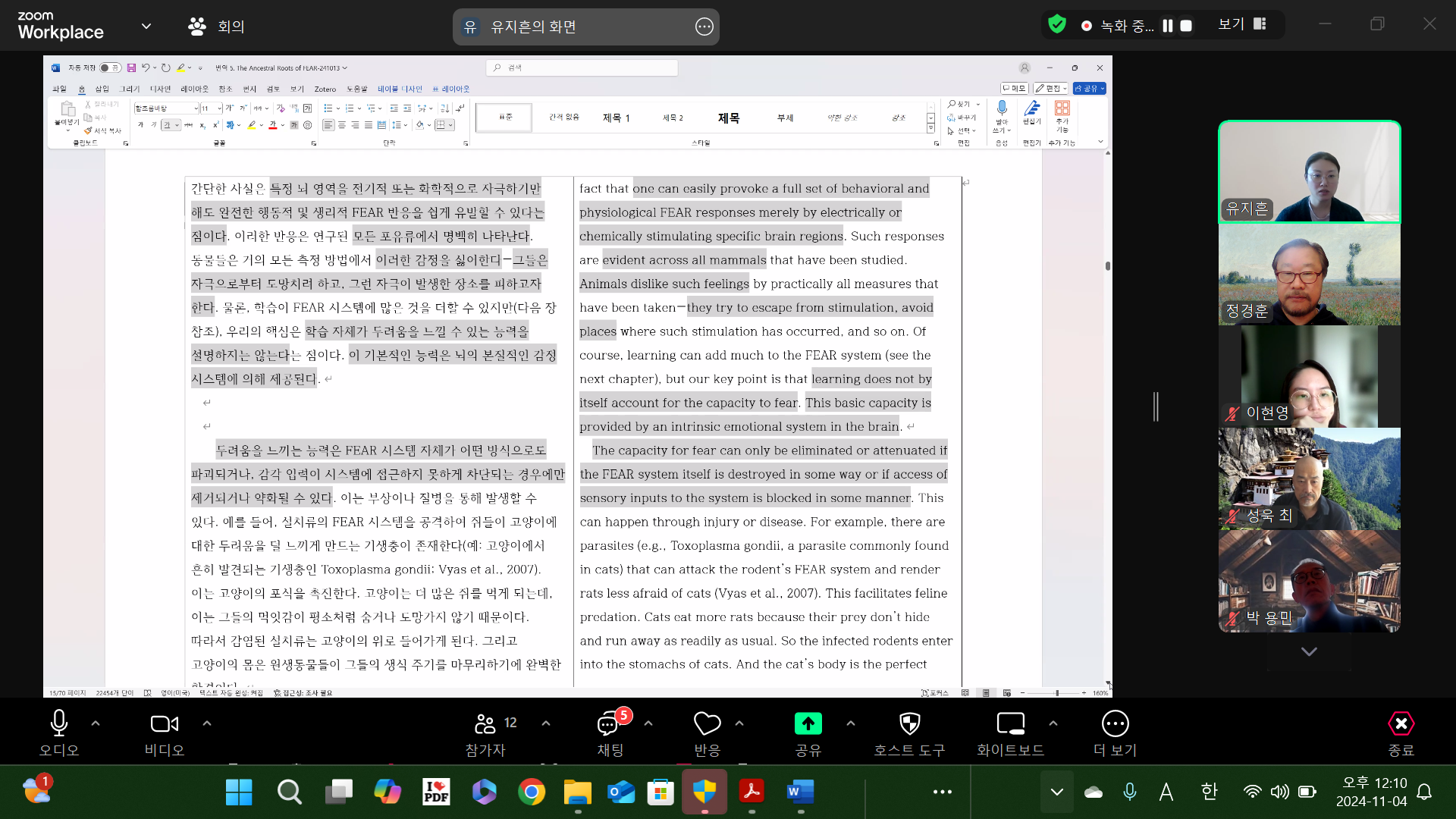Image resolution: width=1456 pixels, height=819 pixels.
Task: Open the Zoom 화이트보드 whiteboard
Action: pyautogui.click(x=1010, y=733)
